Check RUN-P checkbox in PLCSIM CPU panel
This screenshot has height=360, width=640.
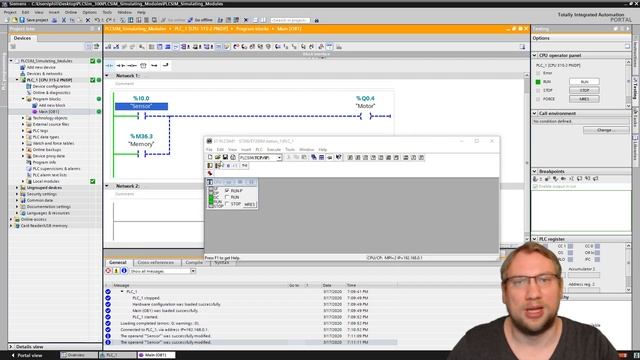click(227, 191)
